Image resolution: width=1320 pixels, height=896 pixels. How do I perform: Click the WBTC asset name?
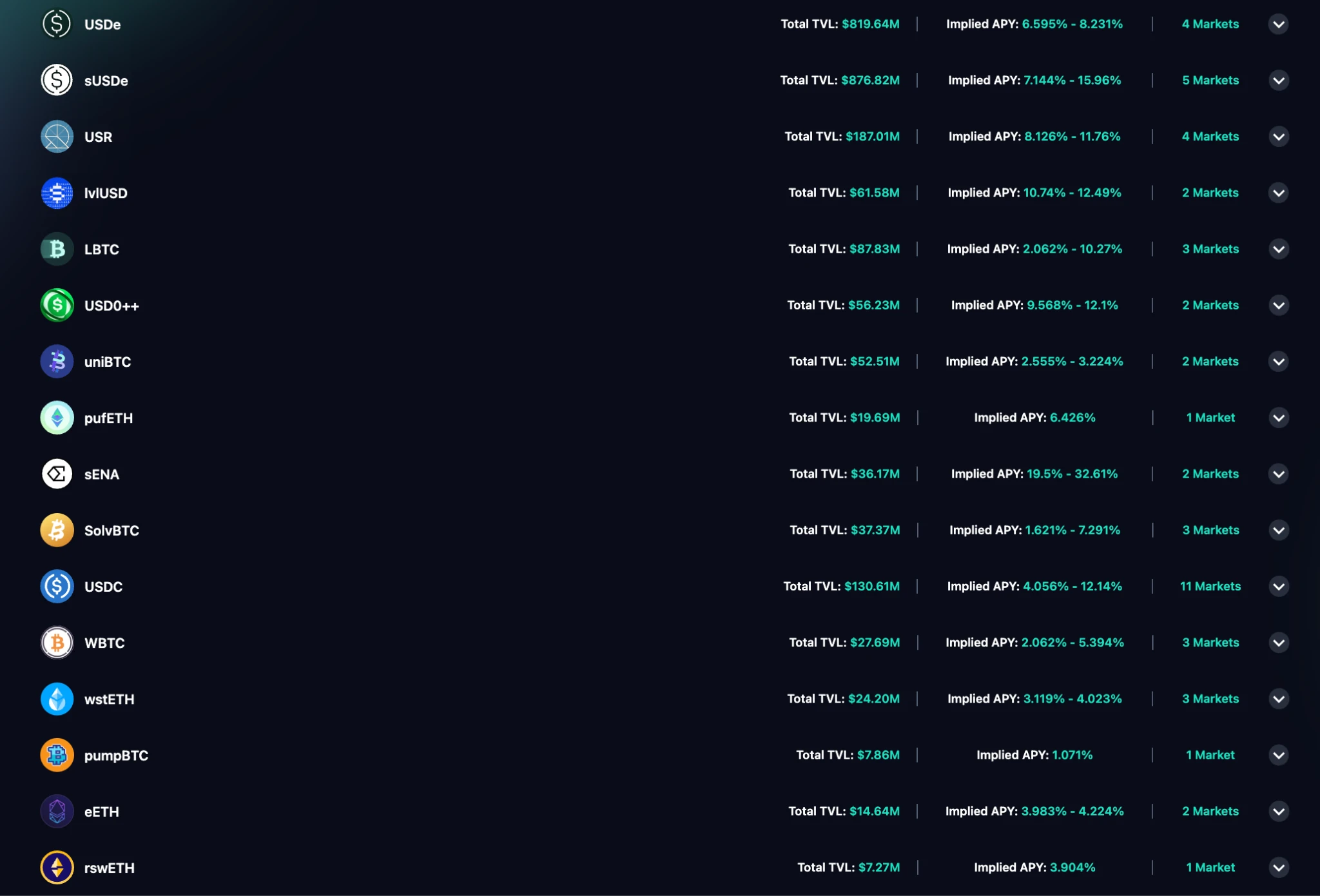104,643
